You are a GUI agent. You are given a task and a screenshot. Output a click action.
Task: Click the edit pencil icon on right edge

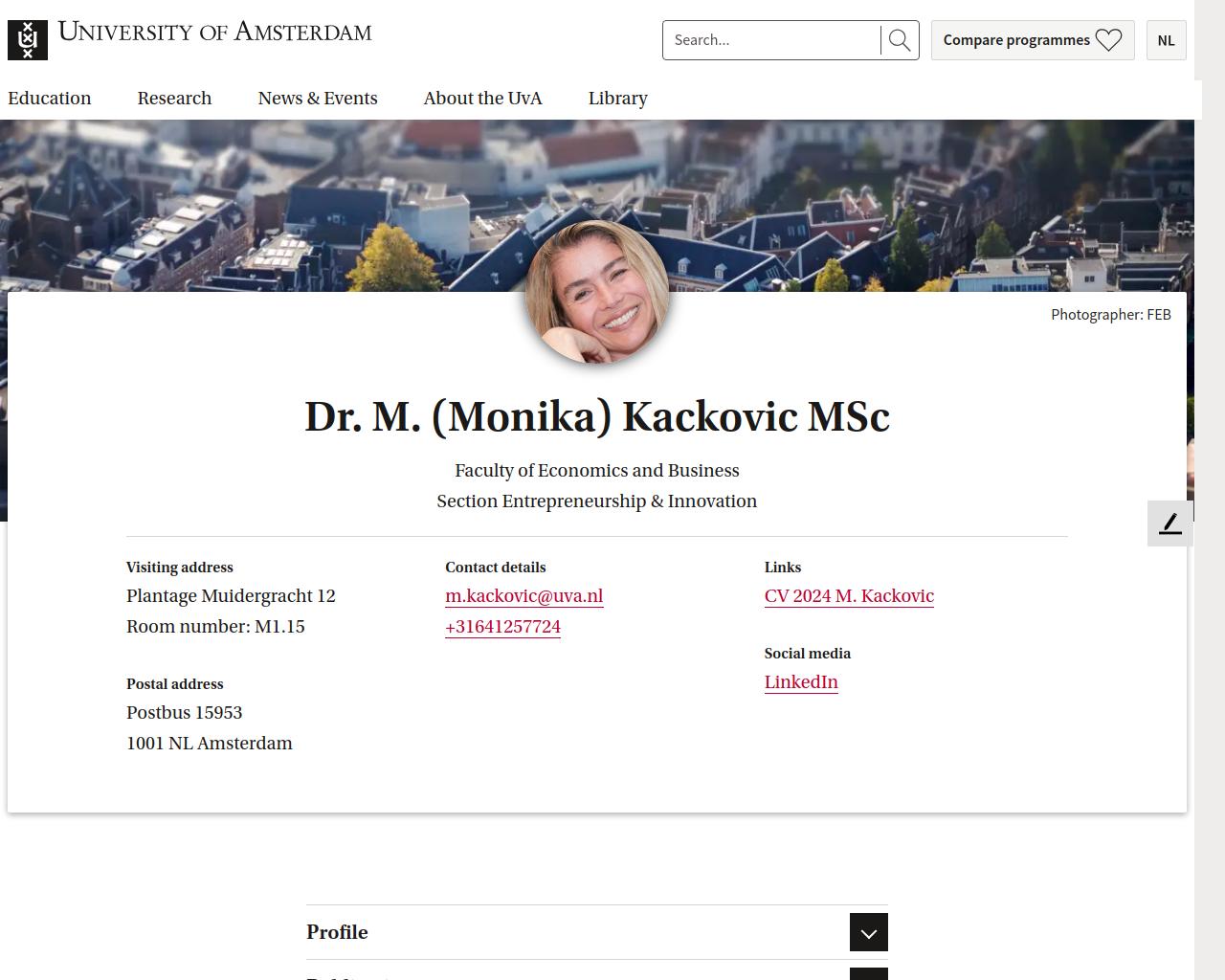coord(1170,523)
